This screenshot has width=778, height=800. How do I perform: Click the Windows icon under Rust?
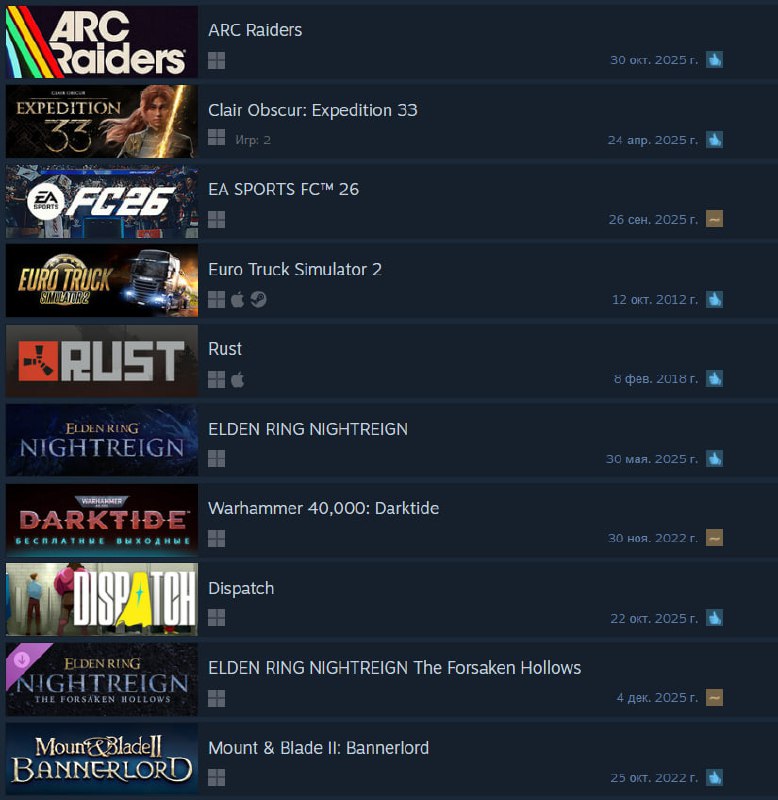point(216,379)
